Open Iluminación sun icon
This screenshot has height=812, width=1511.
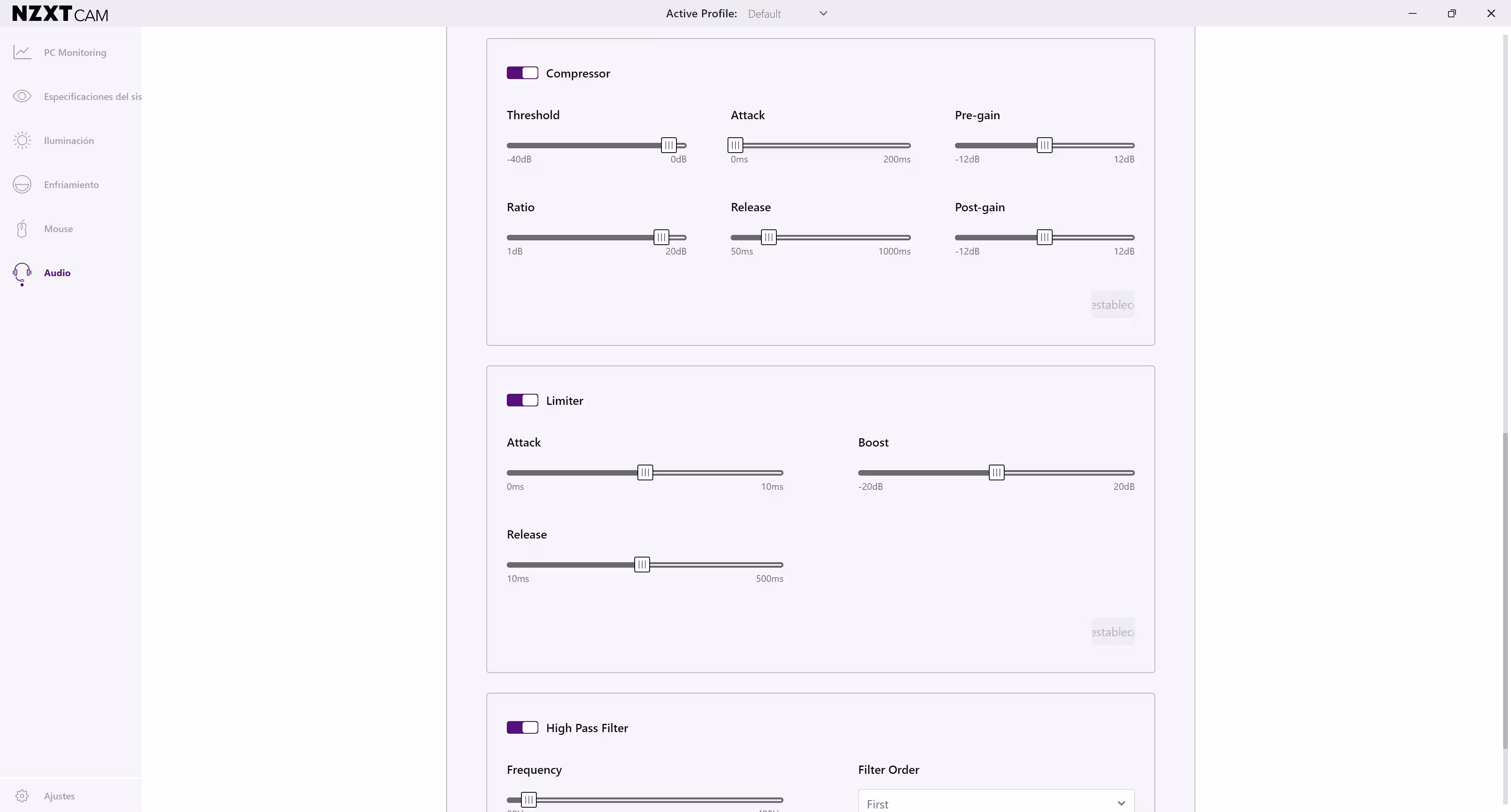click(22, 141)
